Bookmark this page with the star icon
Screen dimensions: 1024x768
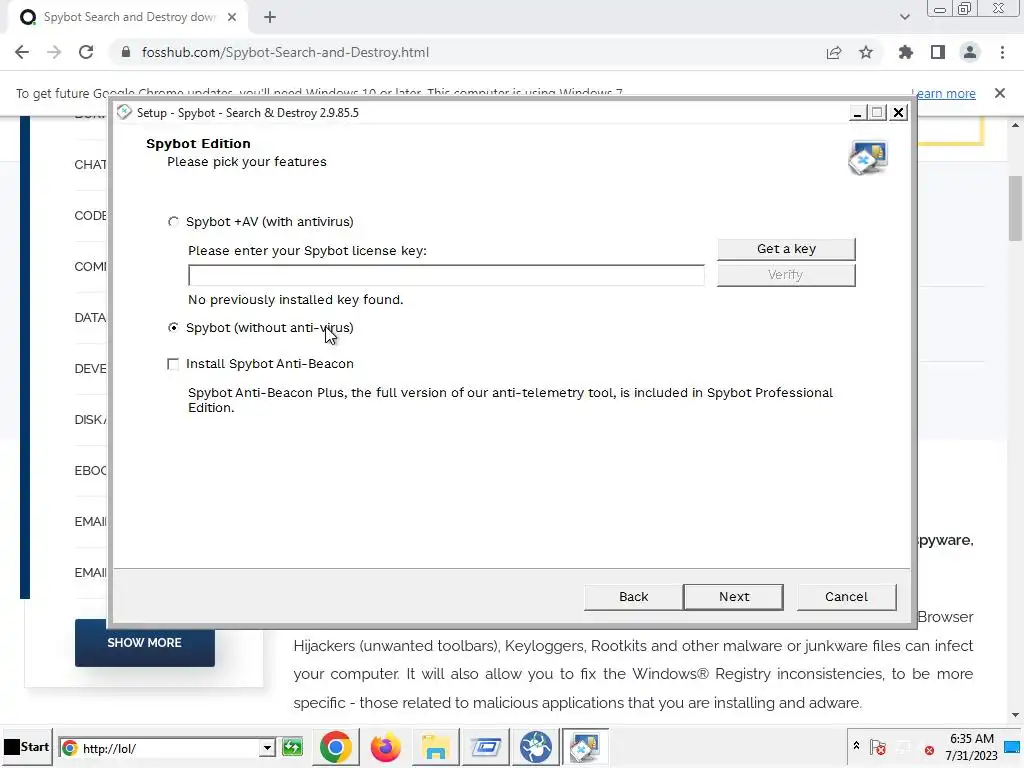click(866, 52)
